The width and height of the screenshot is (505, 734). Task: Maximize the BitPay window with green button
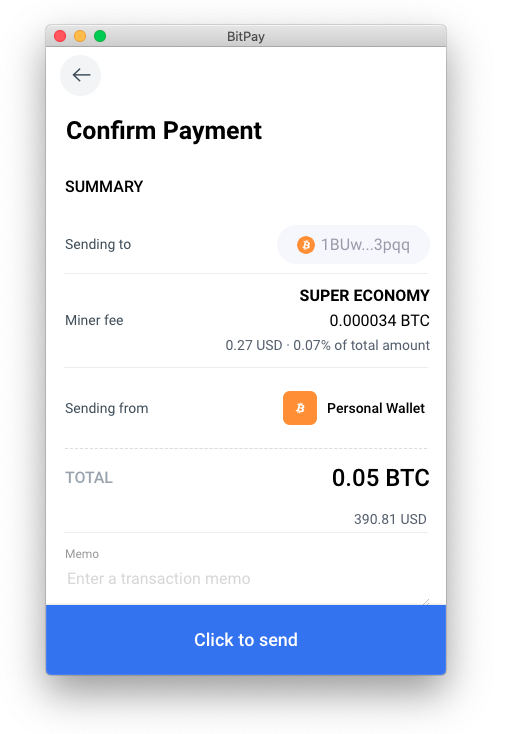pos(100,36)
